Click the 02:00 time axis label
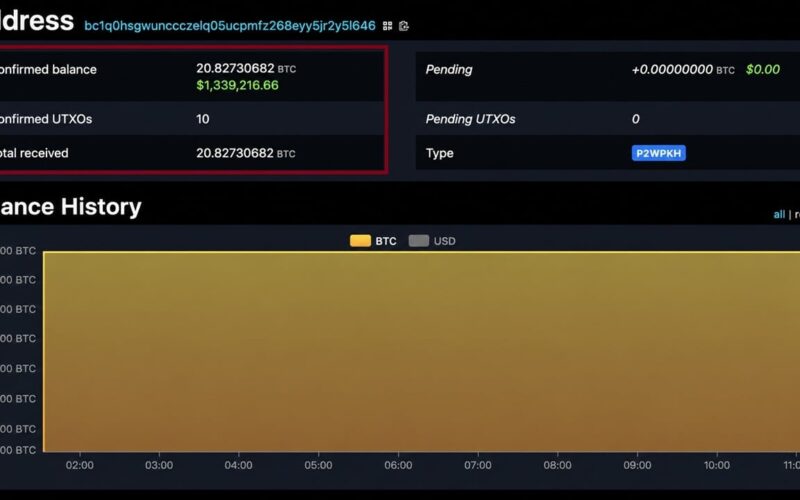The height and width of the screenshot is (500, 800). 80,465
